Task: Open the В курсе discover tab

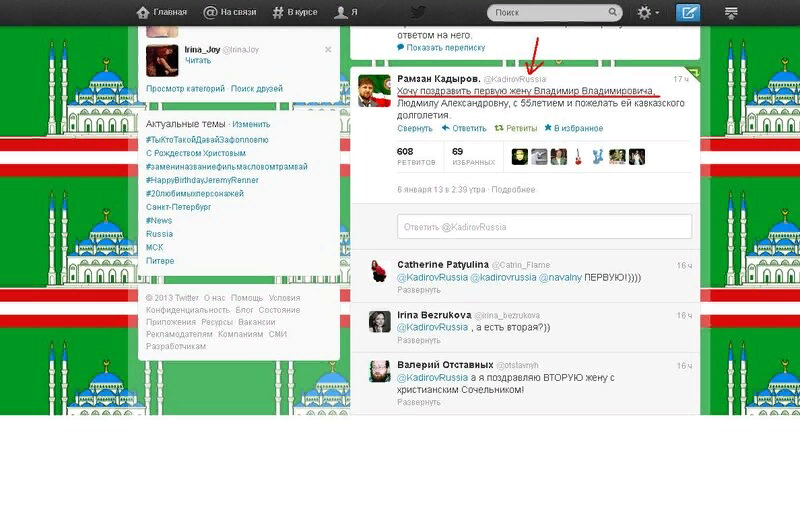Action: (294, 12)
